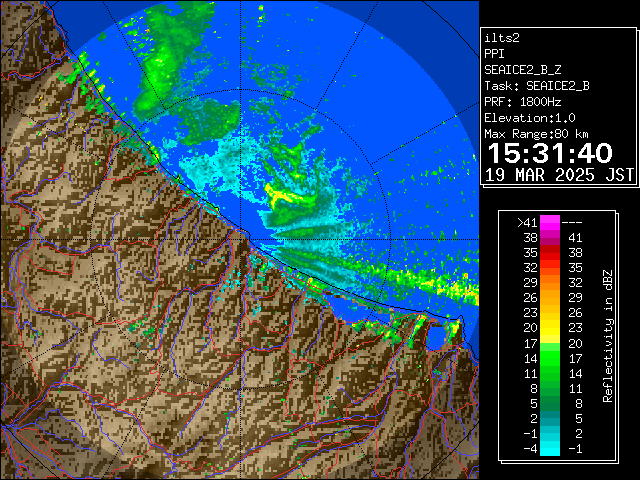
Task: Click the '---' legend label
Action: pyautogui.click(x=572, y=223)
